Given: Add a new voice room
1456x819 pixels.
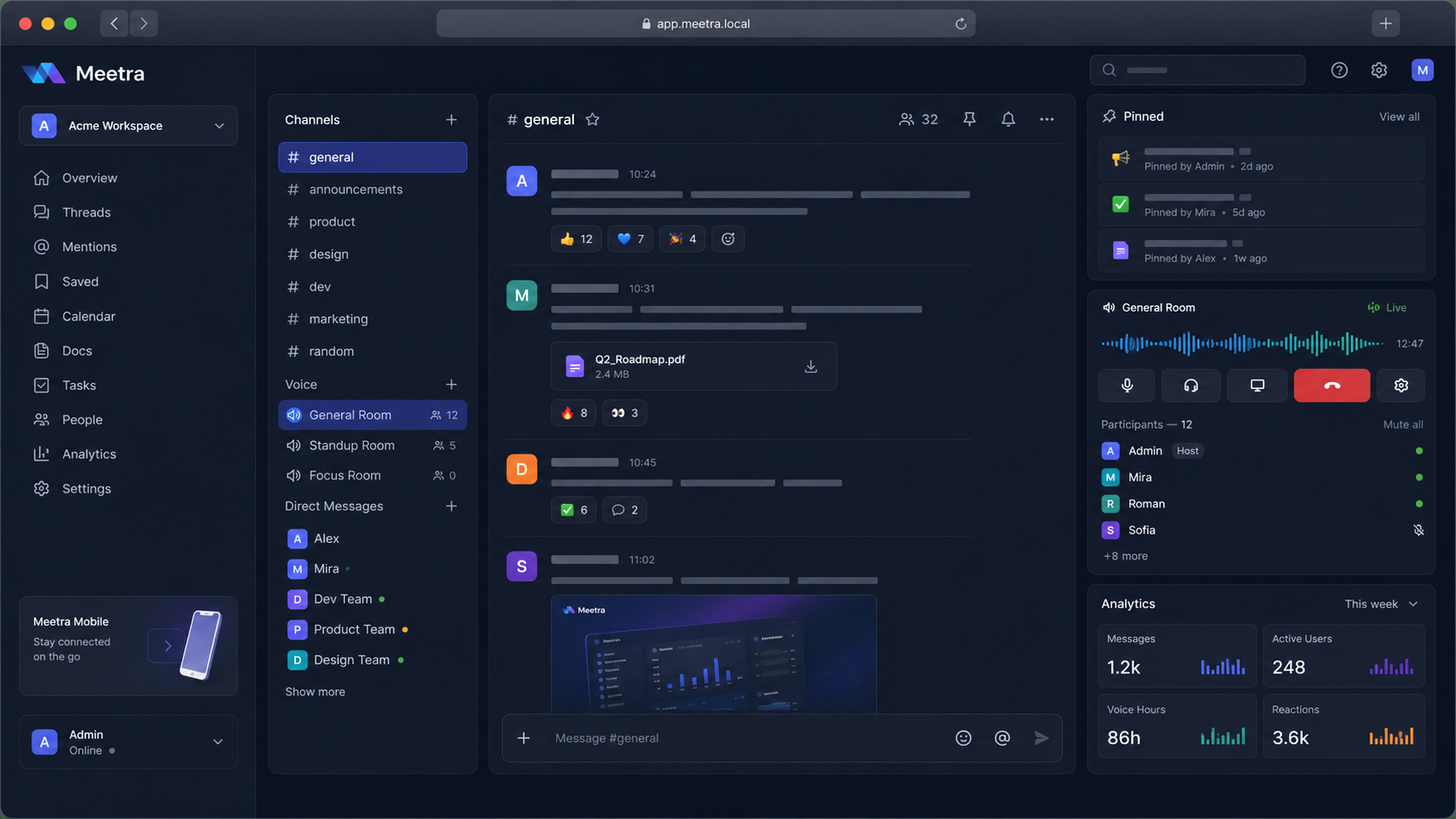Looking at the screenshot, I should (451, 384).
